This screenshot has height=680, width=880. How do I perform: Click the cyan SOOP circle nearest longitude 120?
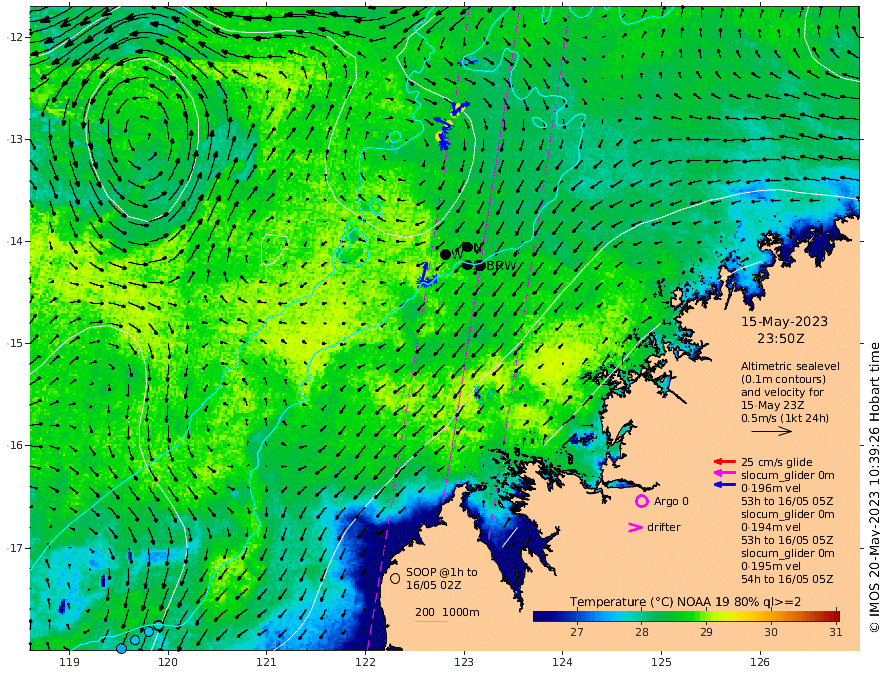(x=159, y=626)
